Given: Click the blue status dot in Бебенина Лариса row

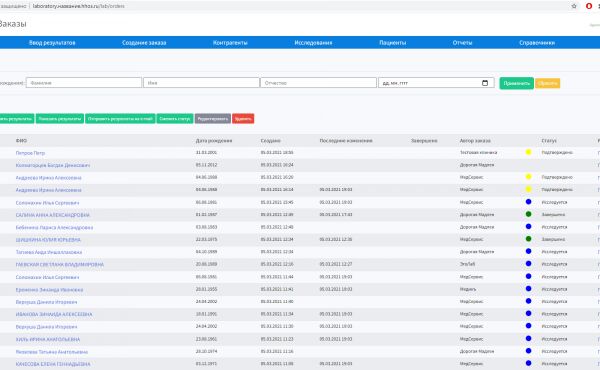Looking at the screenshot, I should click(528, 227).
